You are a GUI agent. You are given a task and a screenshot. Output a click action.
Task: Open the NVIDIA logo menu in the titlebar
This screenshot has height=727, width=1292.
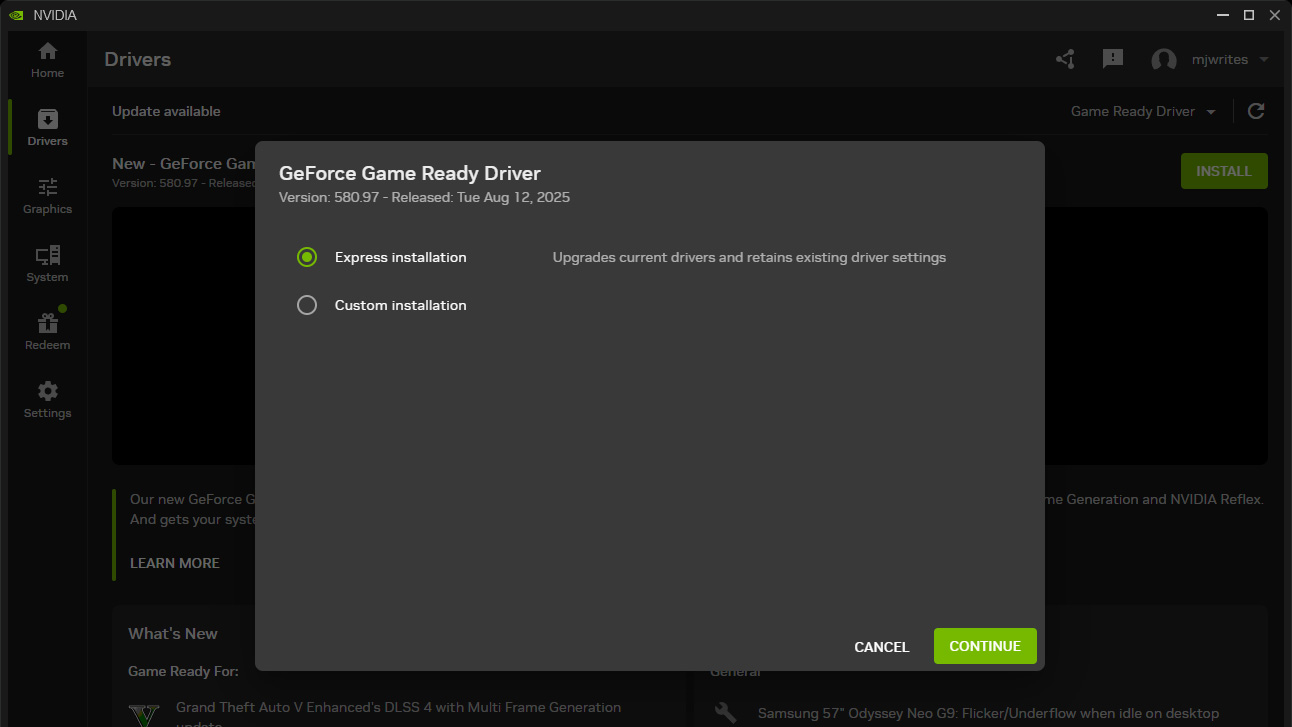point(16,14)
